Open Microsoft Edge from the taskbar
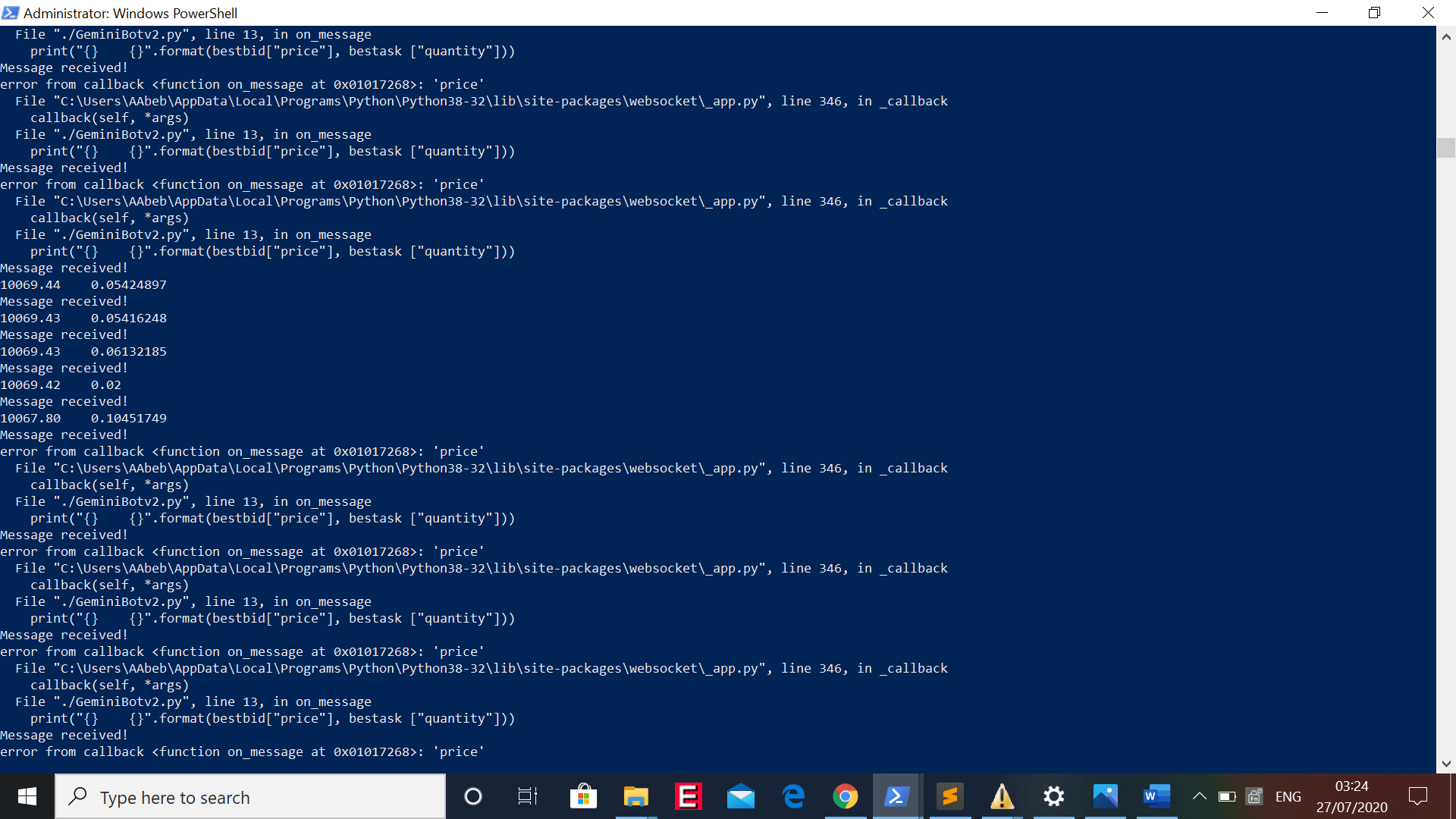Image resolution: width=1456 pixels, height=819 pixels. 793,796
